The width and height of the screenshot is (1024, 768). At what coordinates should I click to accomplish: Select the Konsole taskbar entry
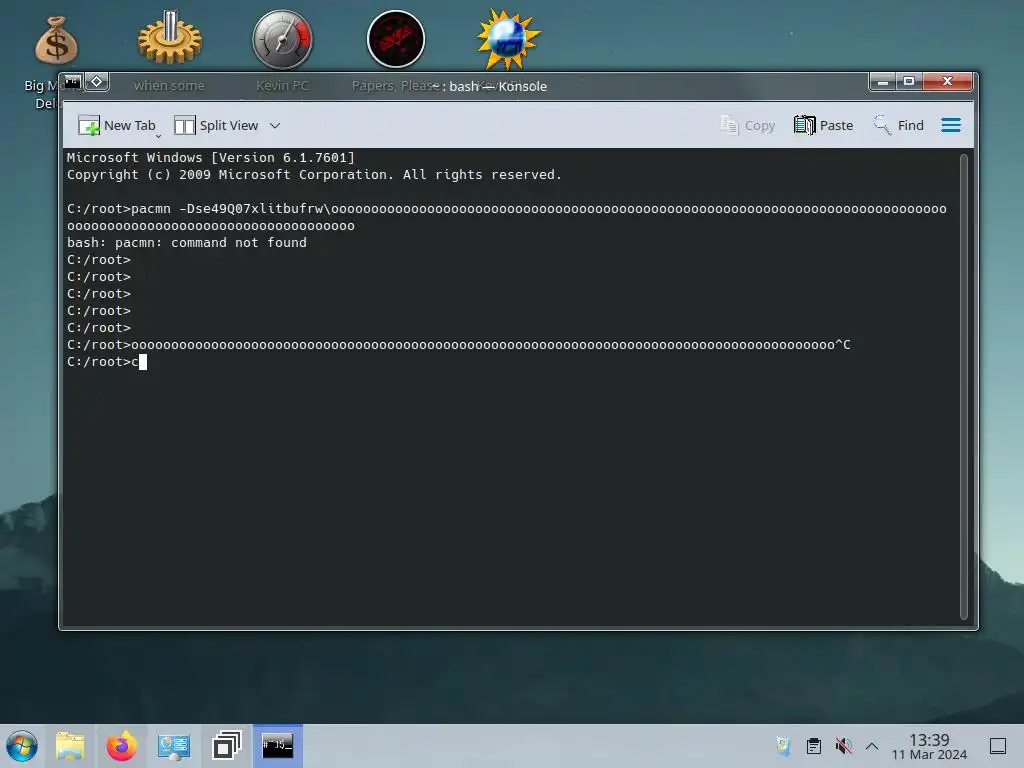pos(278,746)
